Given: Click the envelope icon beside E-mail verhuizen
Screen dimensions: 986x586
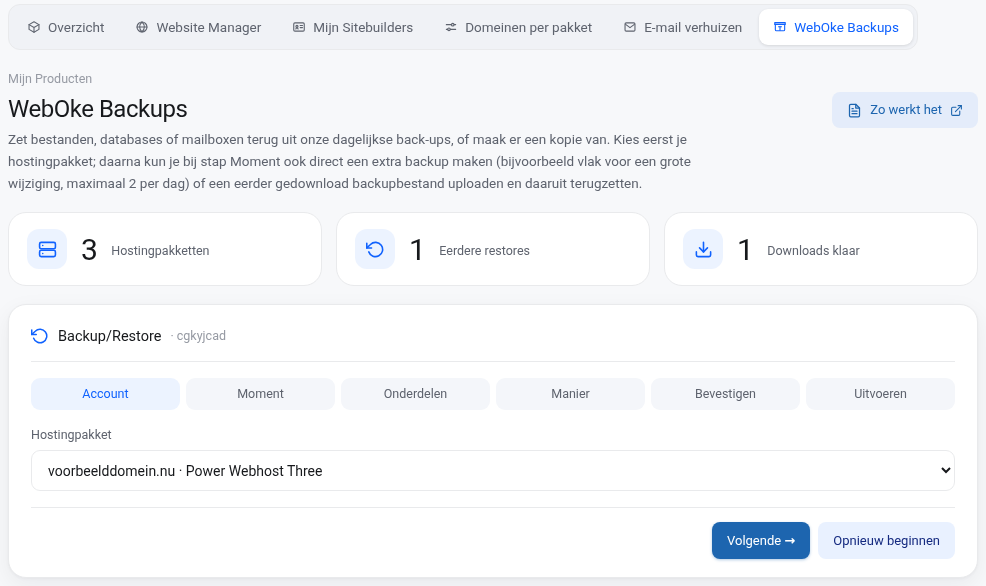Looking at the screenshot, I should 629,27.
